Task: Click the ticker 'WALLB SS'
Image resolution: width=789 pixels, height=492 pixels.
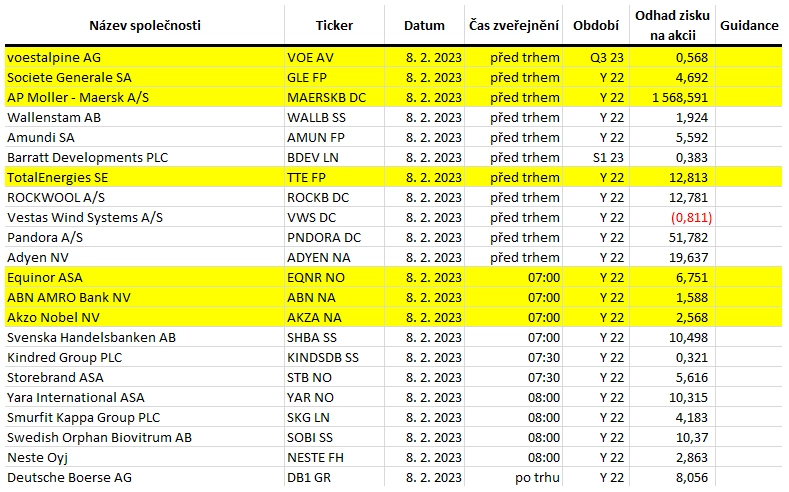Action: coord(317,118)
